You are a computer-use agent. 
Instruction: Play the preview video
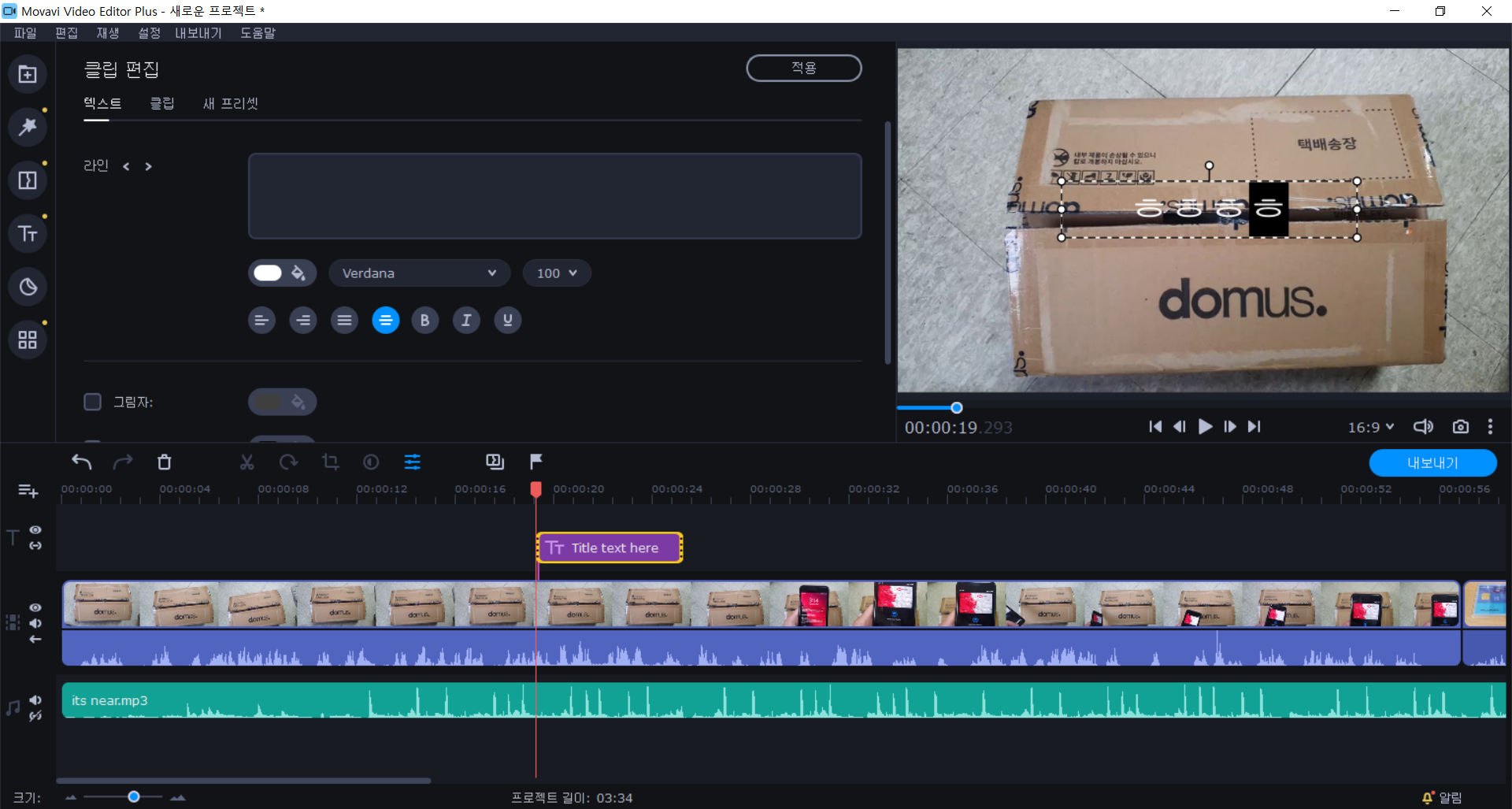[1205, 426]
